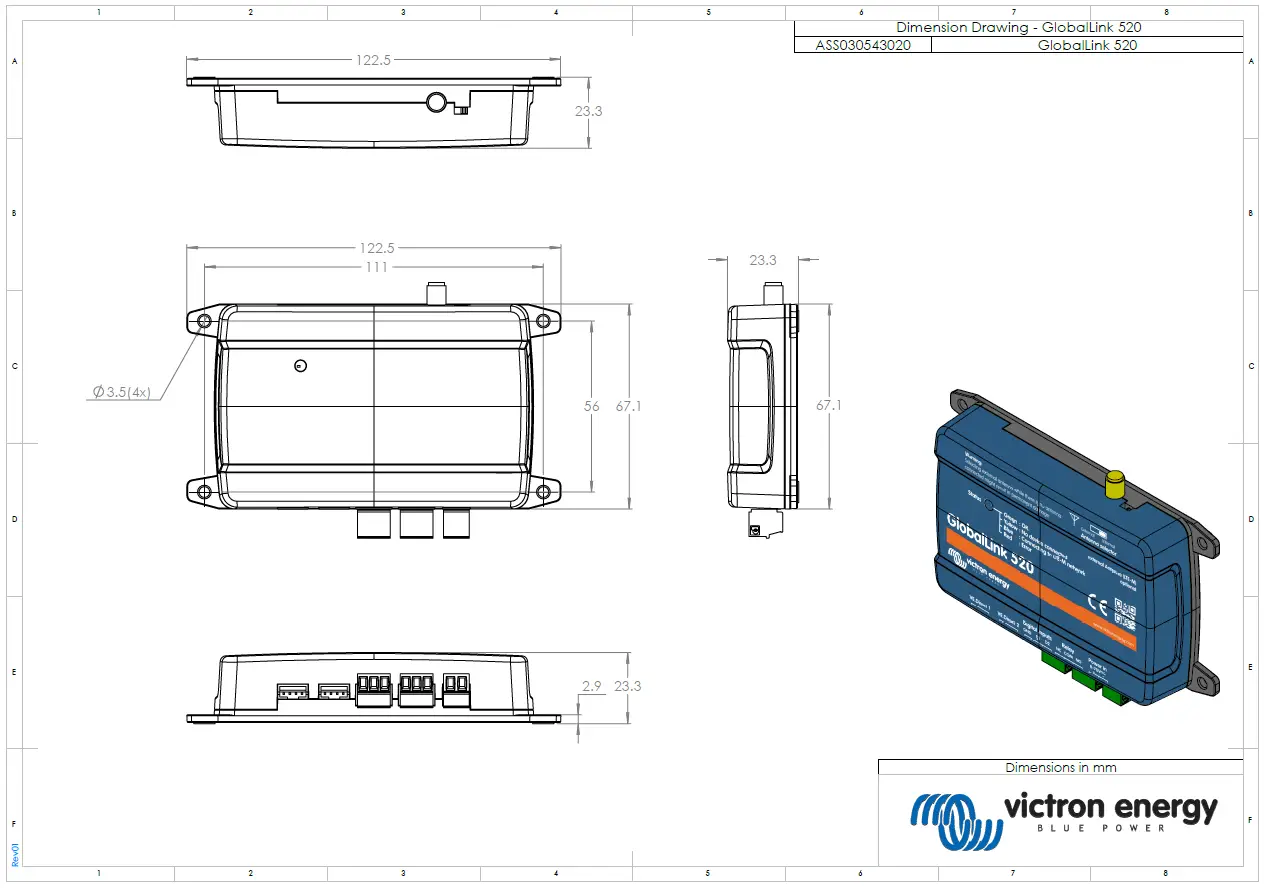Select the Dimension Drawing - GlobalLink 520 title
1265x888 pixels.
[x=1017, y=27]
